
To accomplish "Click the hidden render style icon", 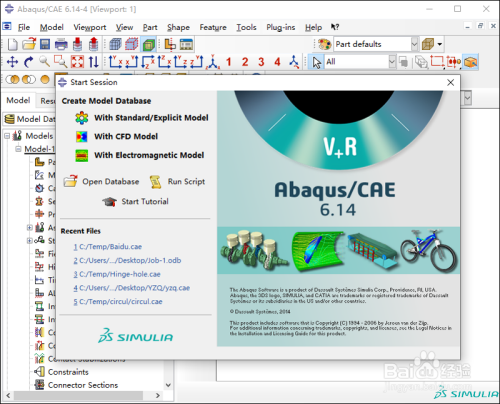I will 132,44.
